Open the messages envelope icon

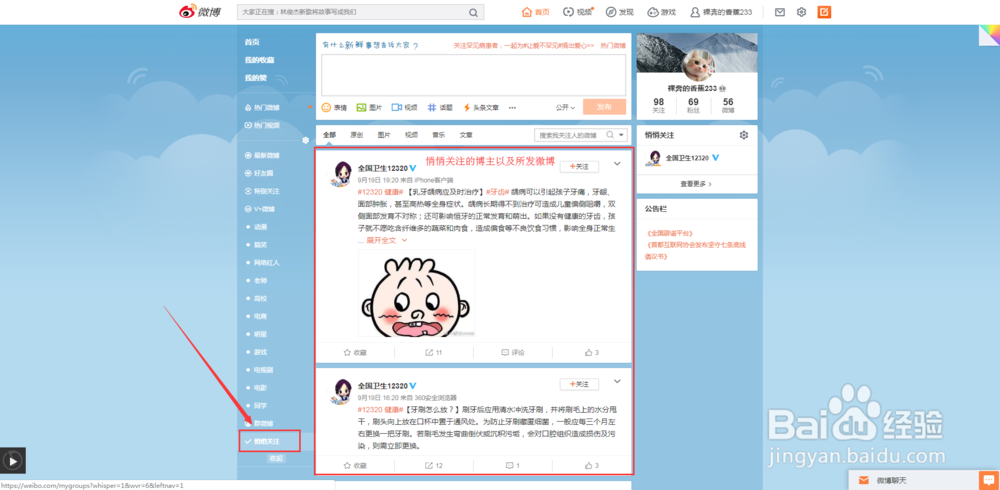click(779, 12)
